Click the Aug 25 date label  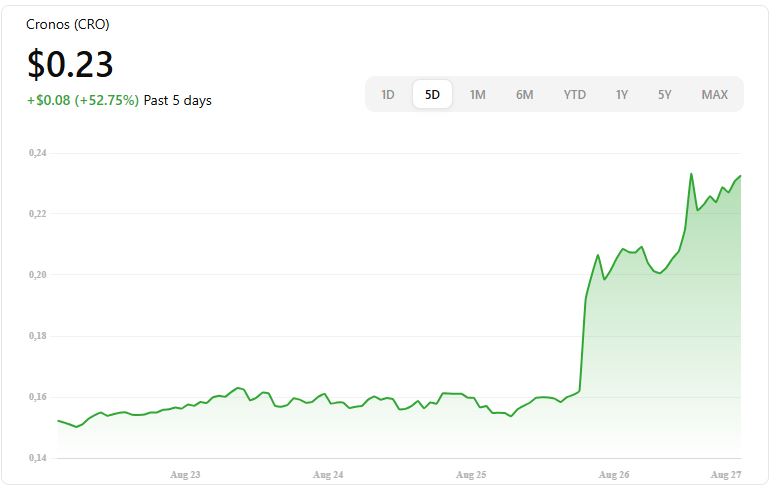[471, 474]
